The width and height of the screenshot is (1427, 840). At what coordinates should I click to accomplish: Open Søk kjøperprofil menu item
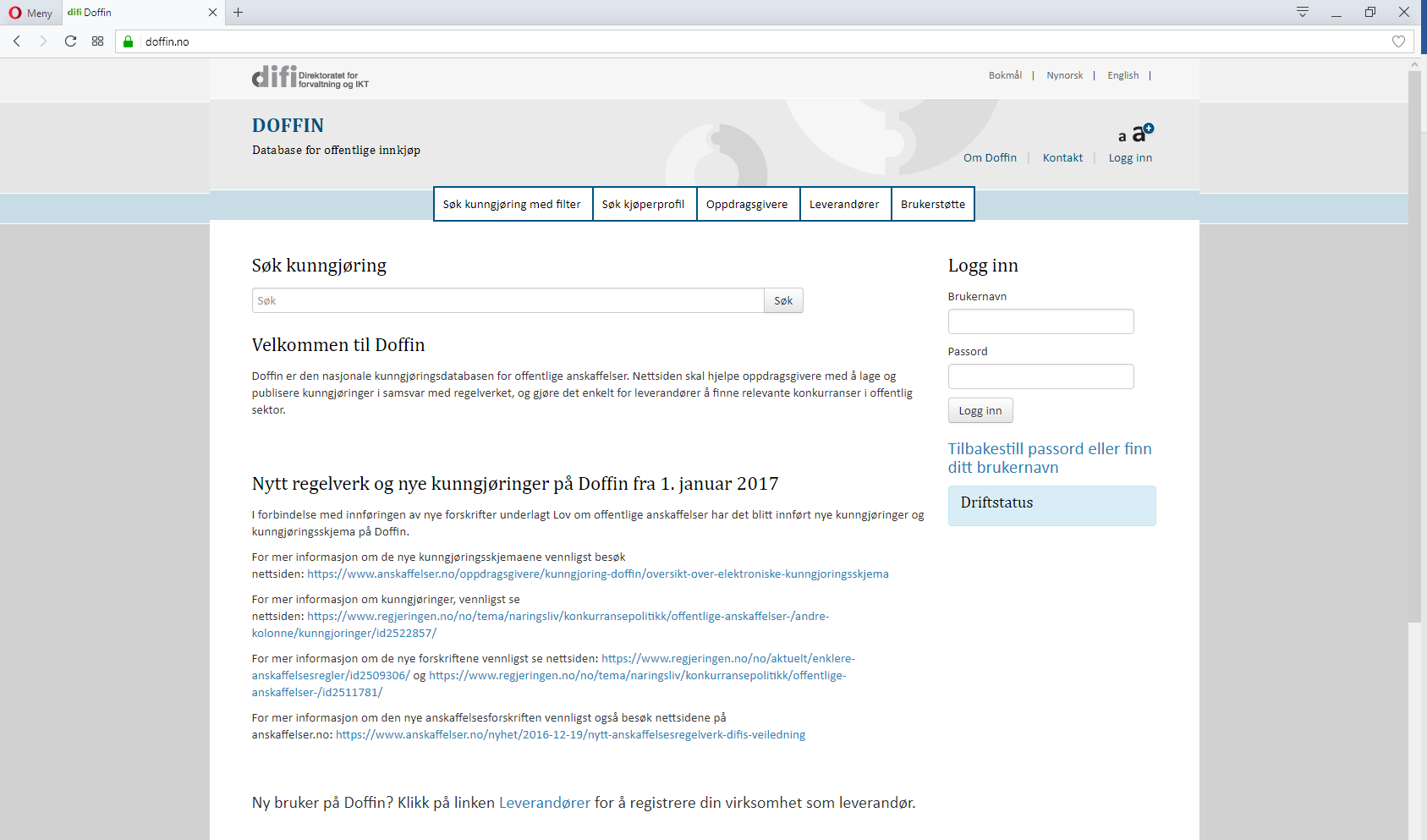tap(644, 204)
